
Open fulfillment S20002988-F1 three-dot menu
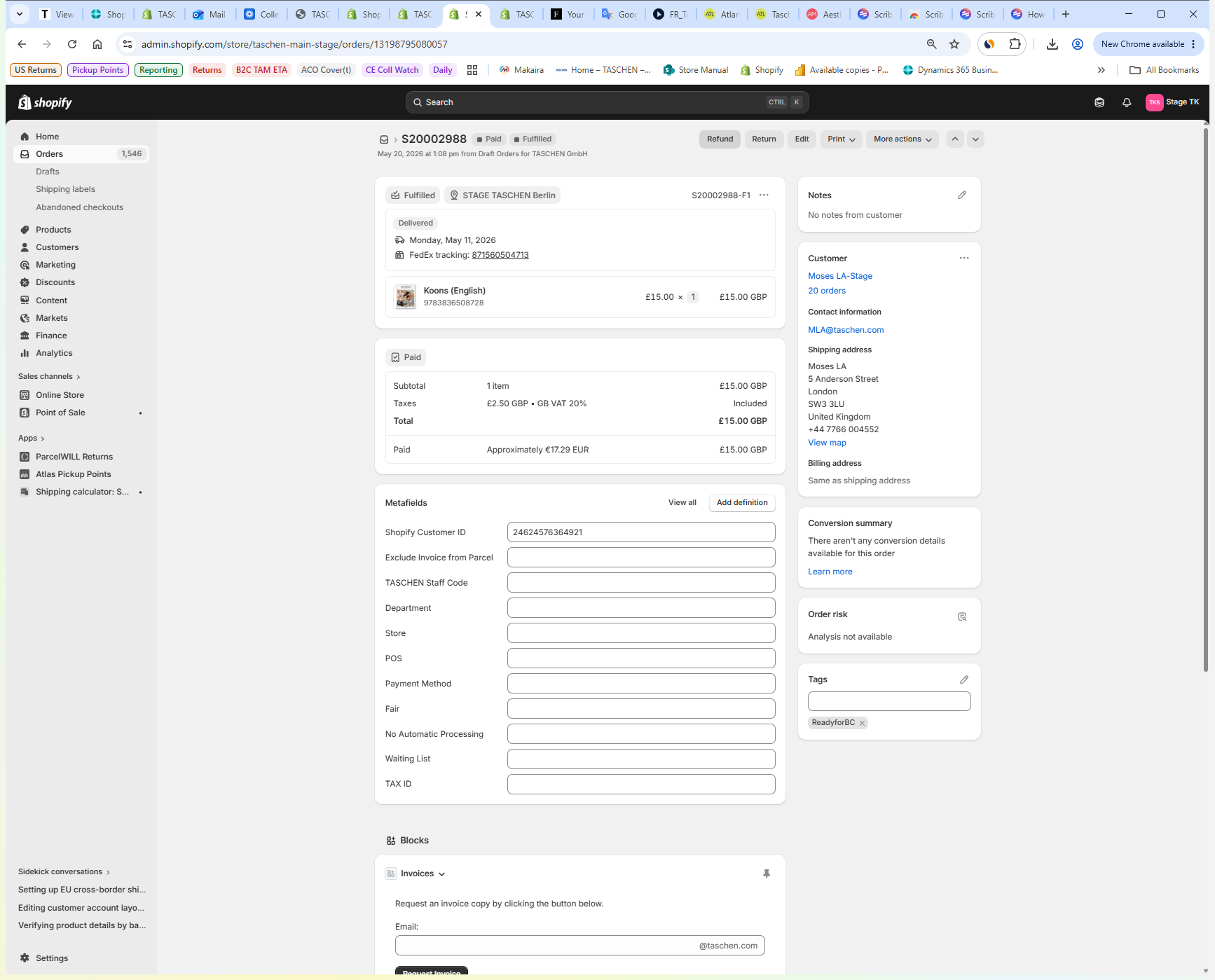point(764,195)
